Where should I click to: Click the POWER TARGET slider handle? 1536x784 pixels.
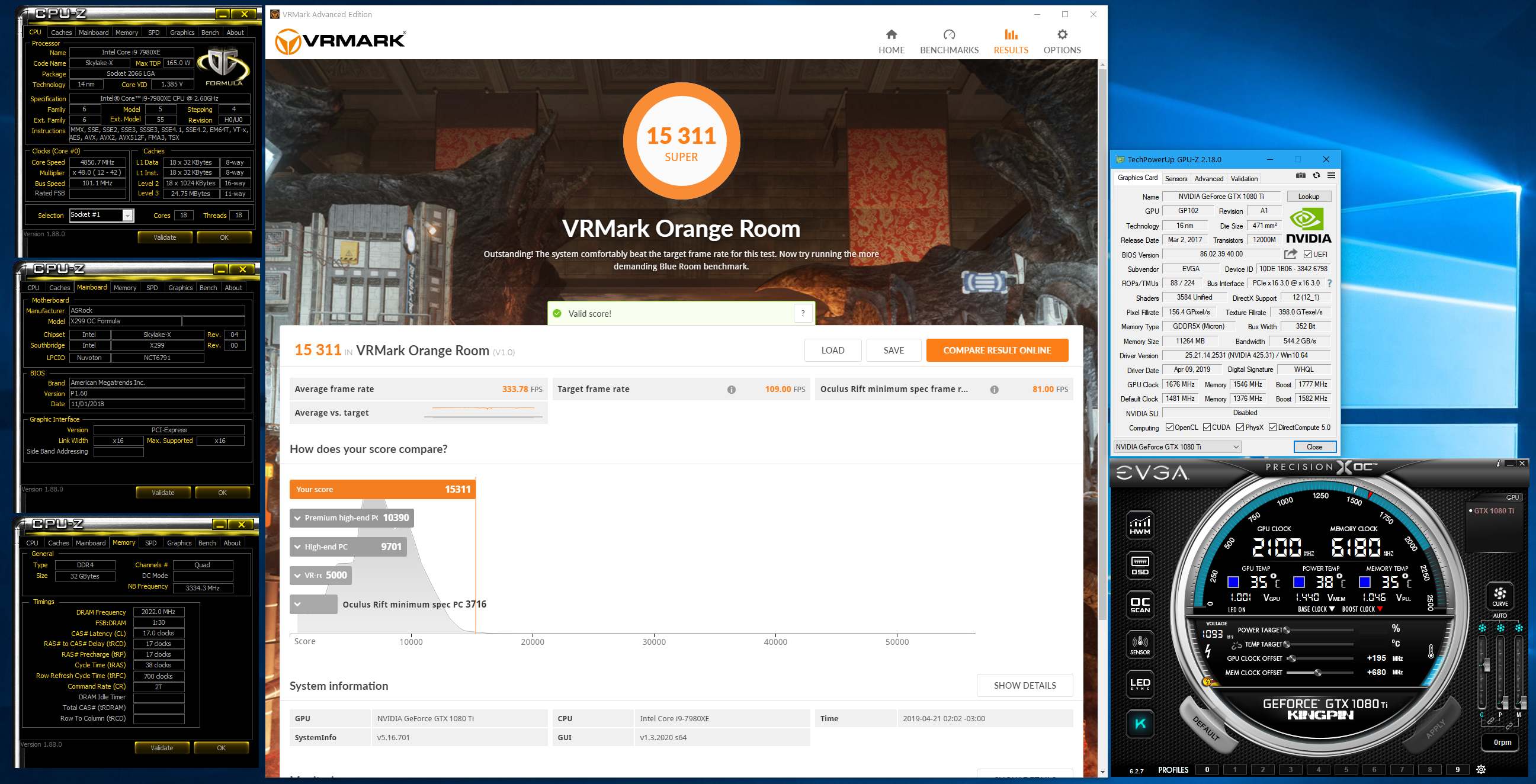[x=1287, y=629]
